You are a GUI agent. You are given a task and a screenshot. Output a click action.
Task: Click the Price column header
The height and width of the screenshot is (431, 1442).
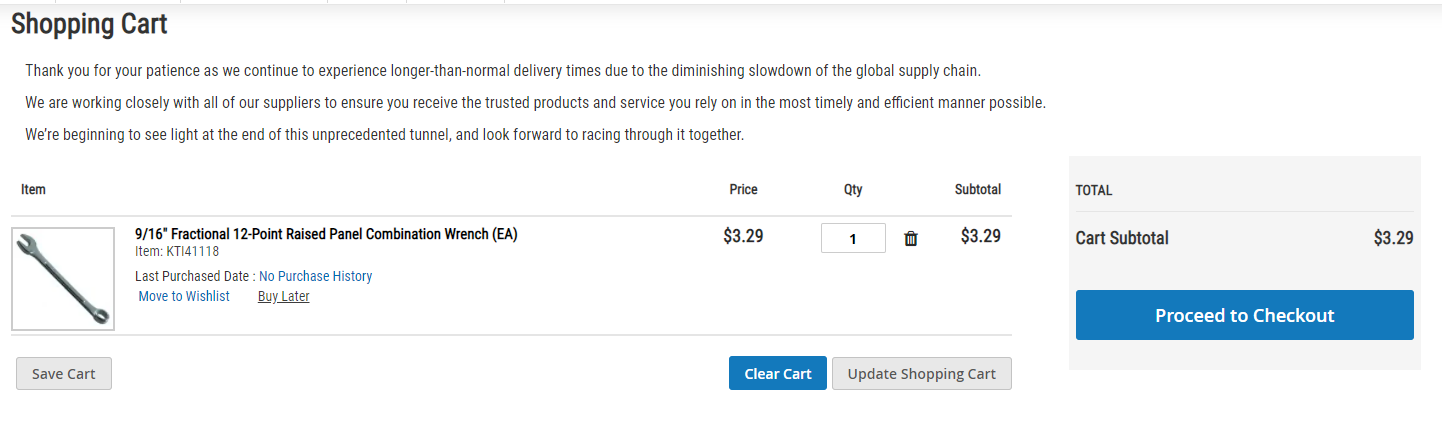point(743,189)
